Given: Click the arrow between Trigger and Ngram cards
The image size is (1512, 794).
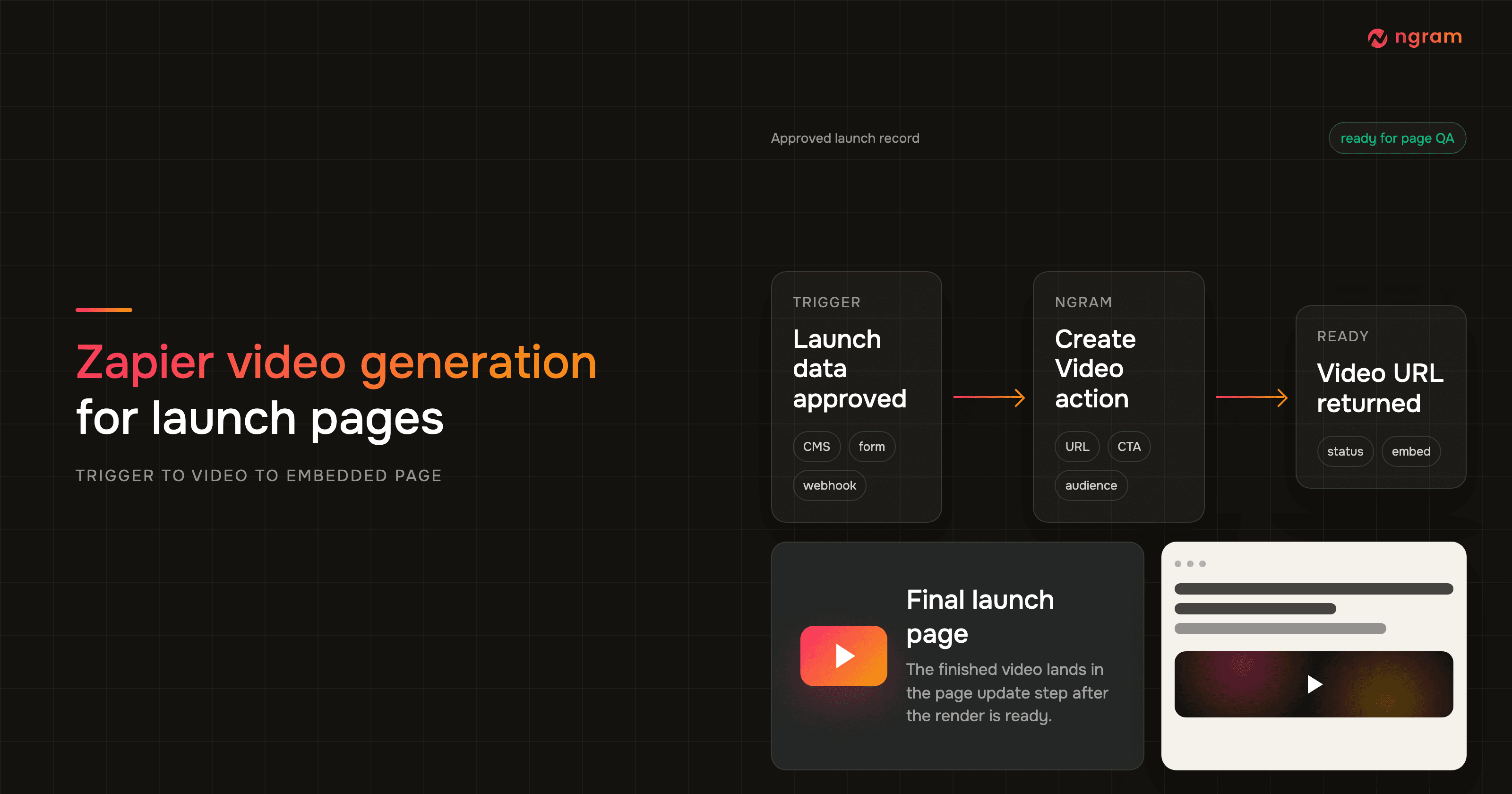Looking at the screenshot, I should [989, 397].
